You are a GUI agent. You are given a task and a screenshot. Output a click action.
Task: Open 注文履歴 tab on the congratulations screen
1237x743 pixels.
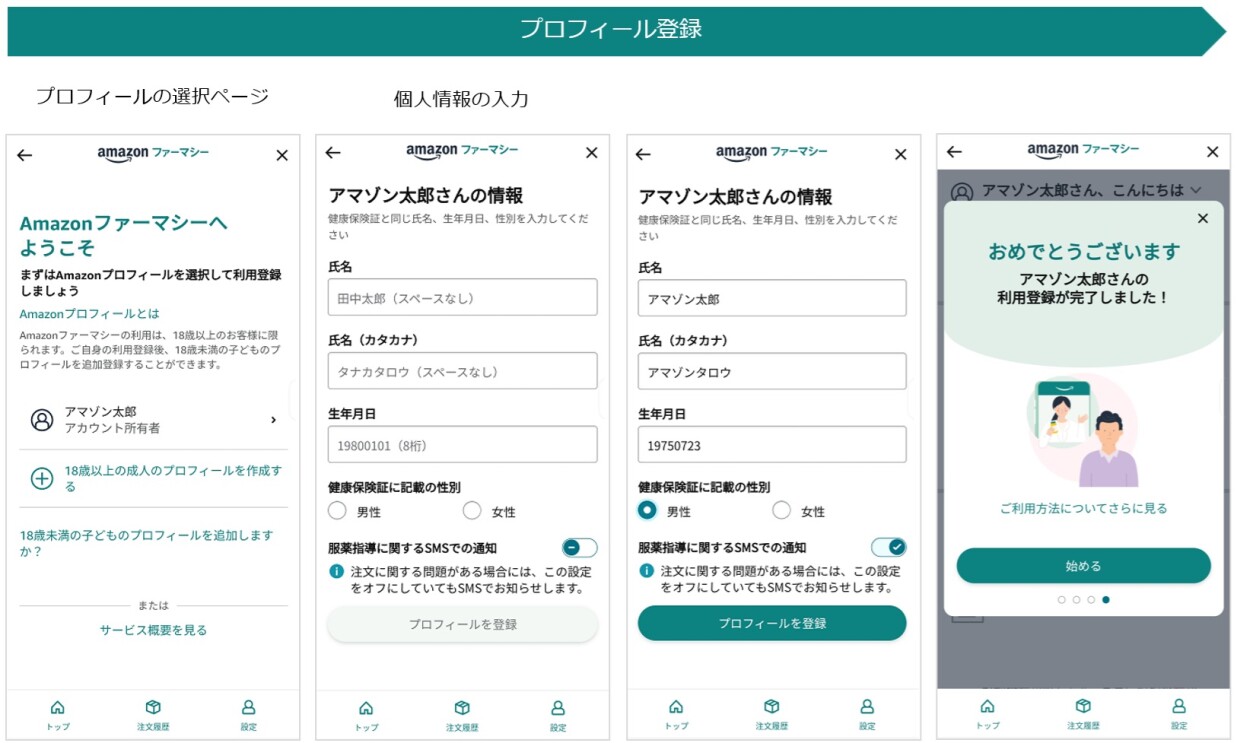coord(1083,708)
